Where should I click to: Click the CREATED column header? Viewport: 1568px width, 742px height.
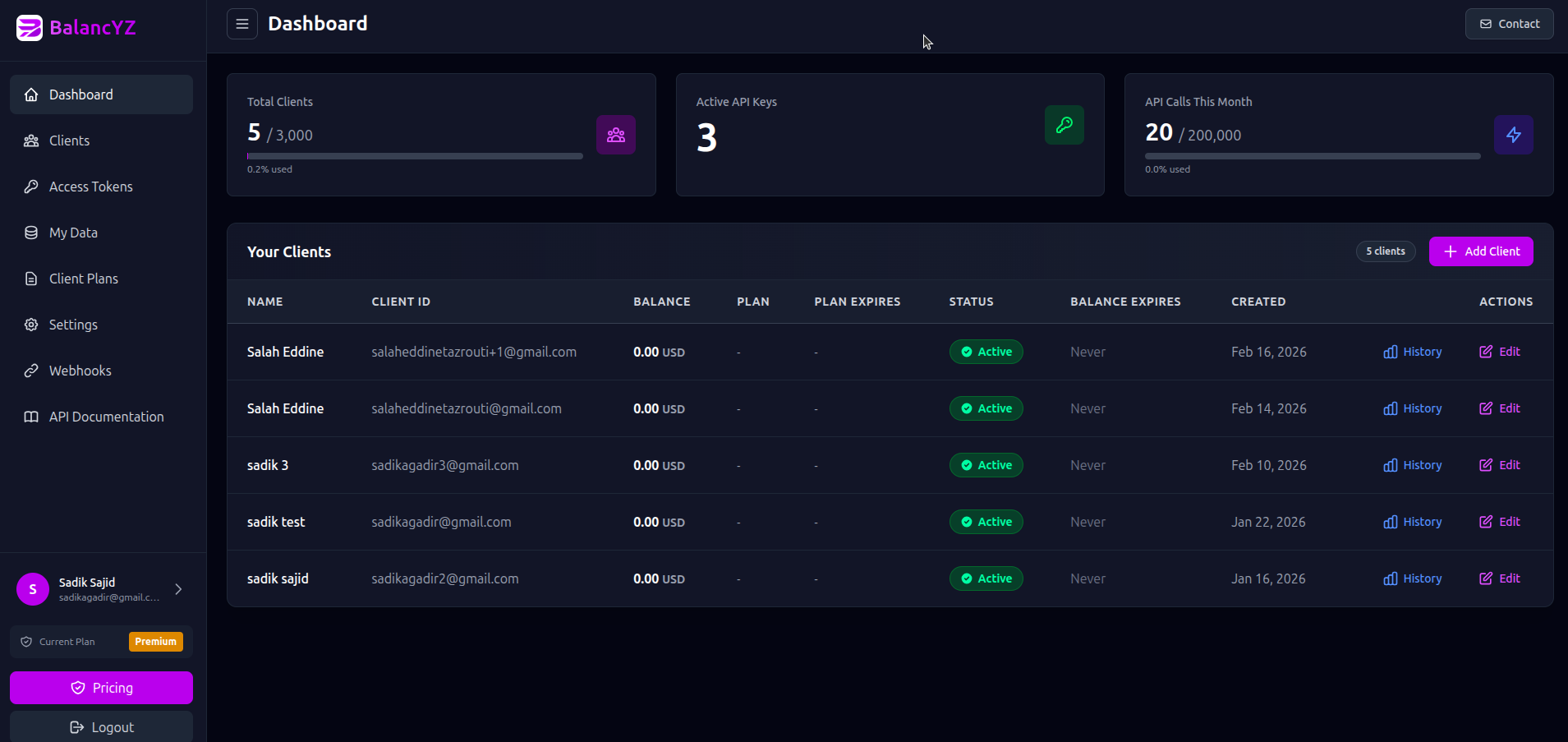point(1258,302)
